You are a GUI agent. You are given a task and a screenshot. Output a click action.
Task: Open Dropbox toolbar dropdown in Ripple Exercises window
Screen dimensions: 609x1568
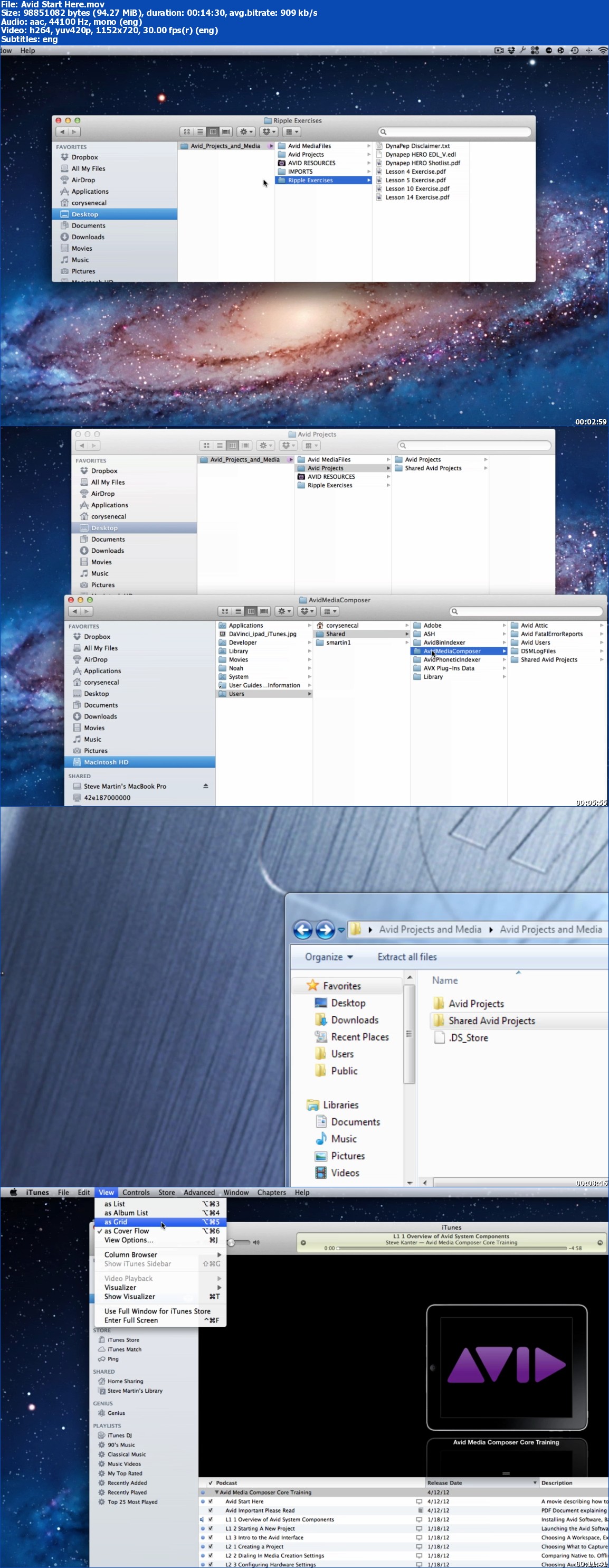(268, 131)
